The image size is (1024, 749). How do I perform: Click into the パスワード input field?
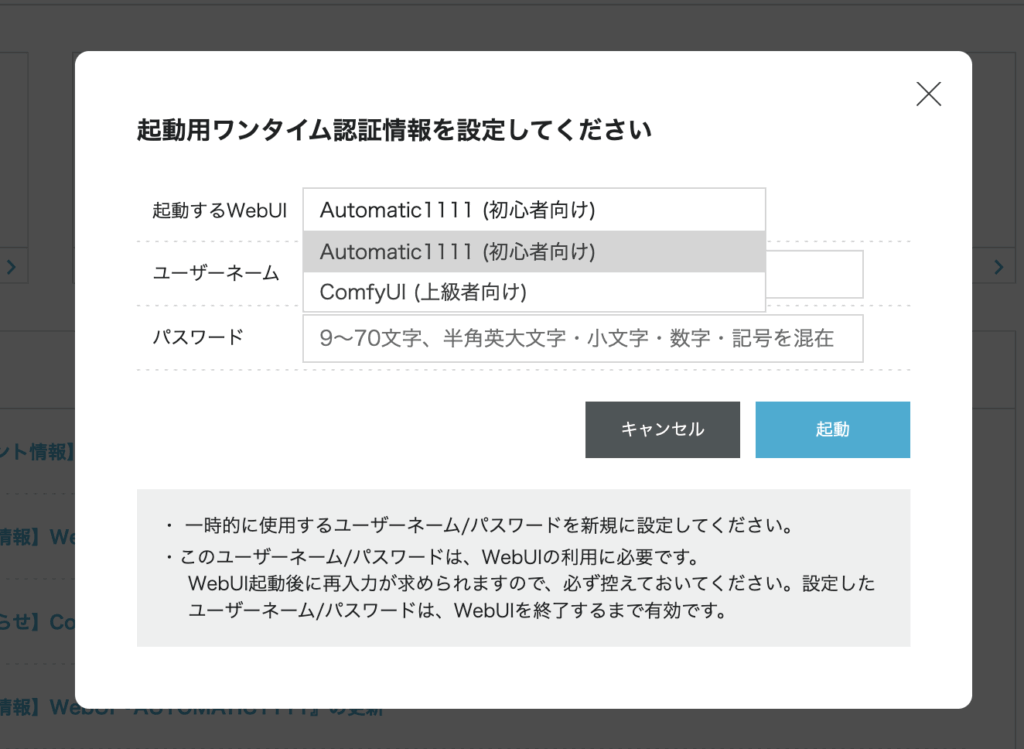583,338
